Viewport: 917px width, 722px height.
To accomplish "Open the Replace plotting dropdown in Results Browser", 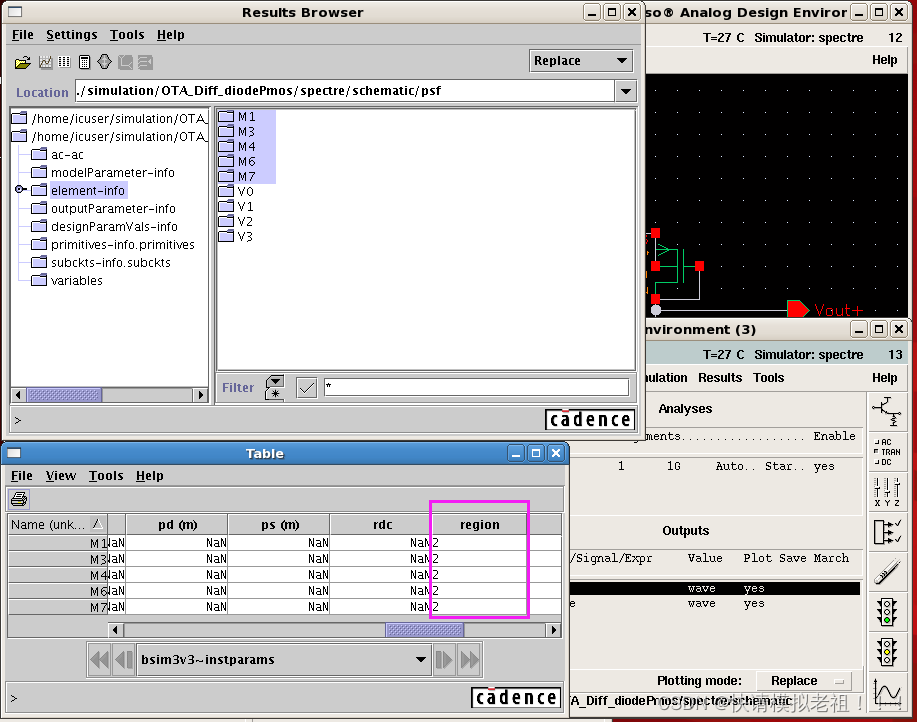I will pos(580,61).
